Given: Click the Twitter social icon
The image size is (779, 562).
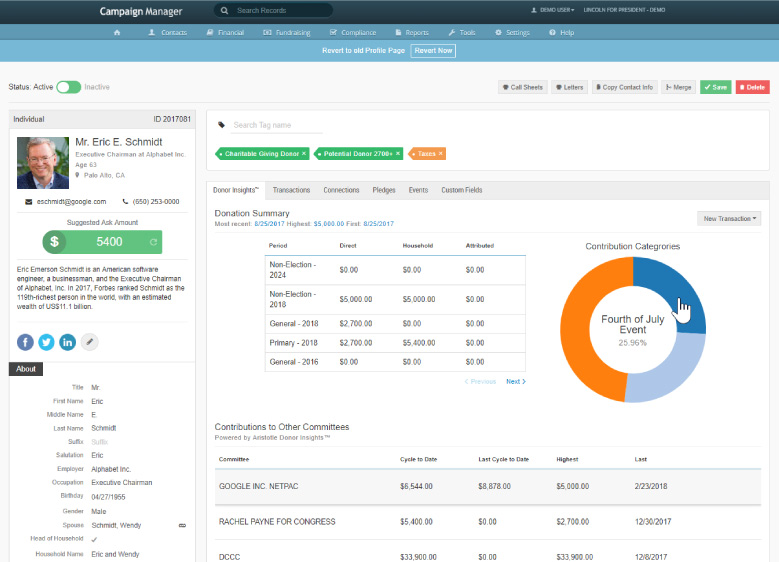Looking at the screenshot, I should [x=46, y=342].
